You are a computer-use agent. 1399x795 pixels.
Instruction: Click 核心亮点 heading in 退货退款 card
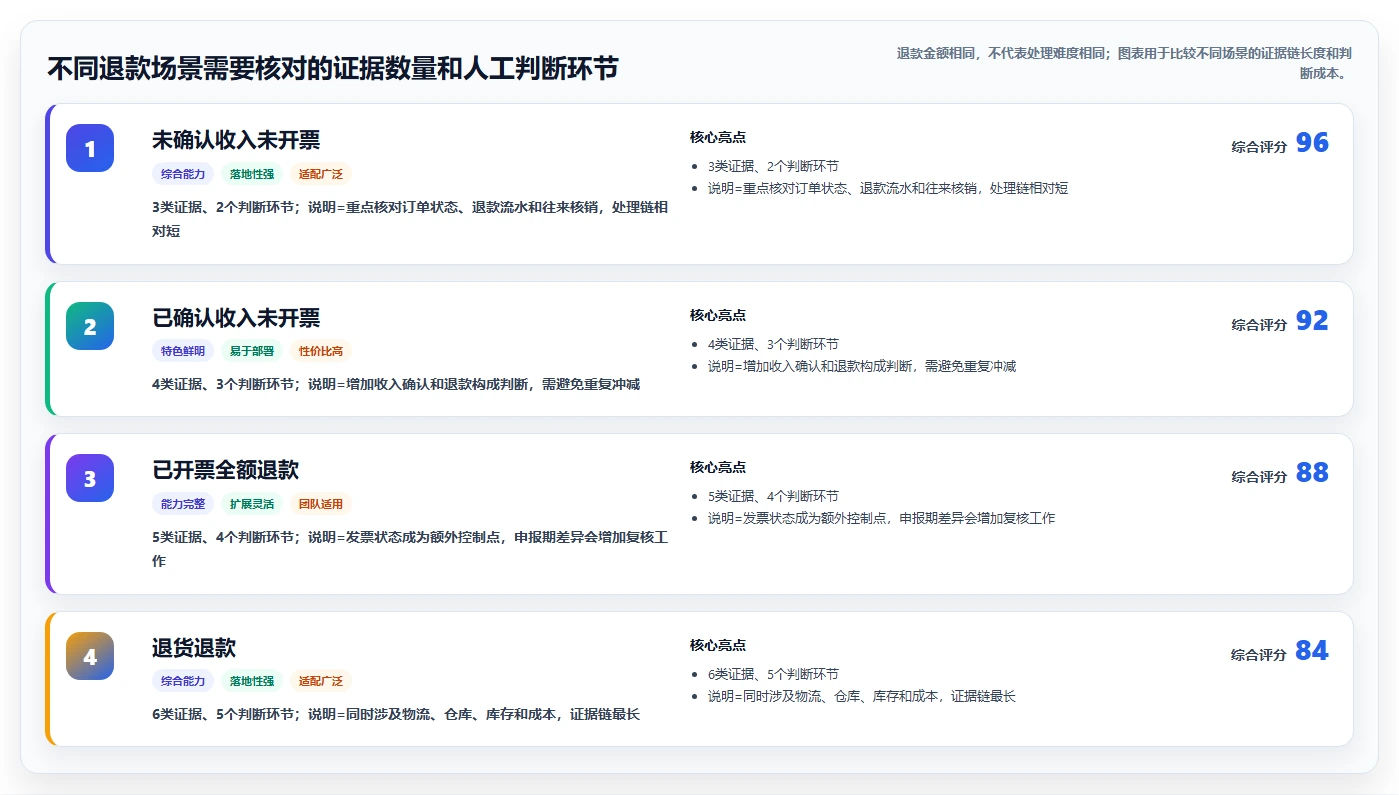coord(718,645)
